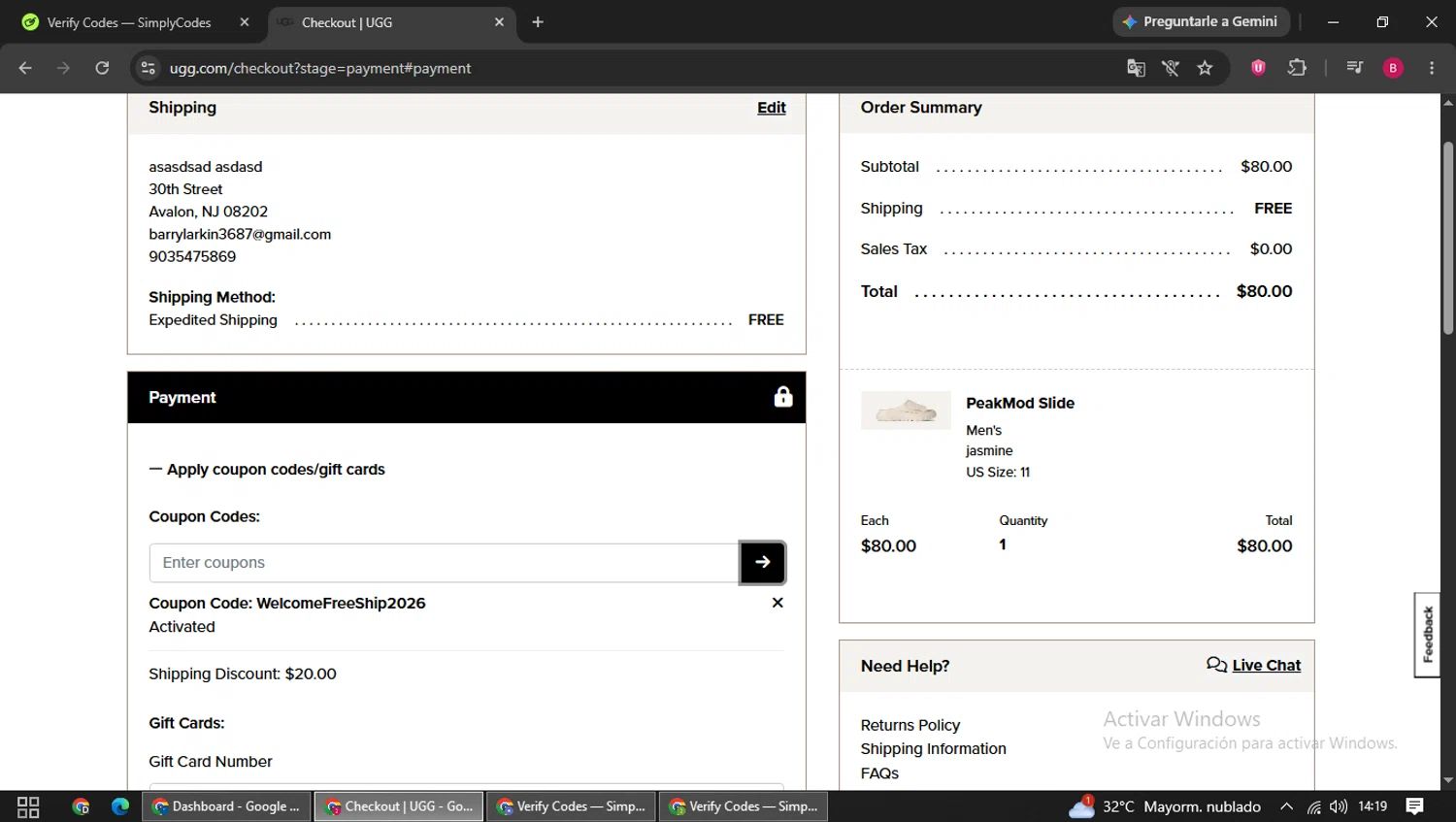Open the PeakMod Slide product thumbnail
1456x822 pixels.
pyautogui.click(x=906, y=411)
